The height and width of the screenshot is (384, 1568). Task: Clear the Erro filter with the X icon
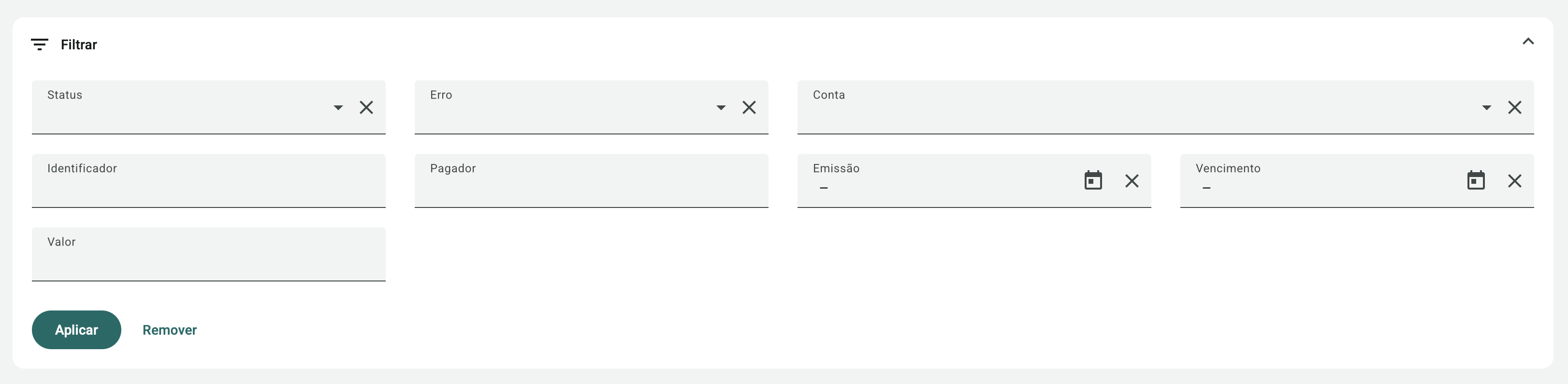[x=749, y=107]
